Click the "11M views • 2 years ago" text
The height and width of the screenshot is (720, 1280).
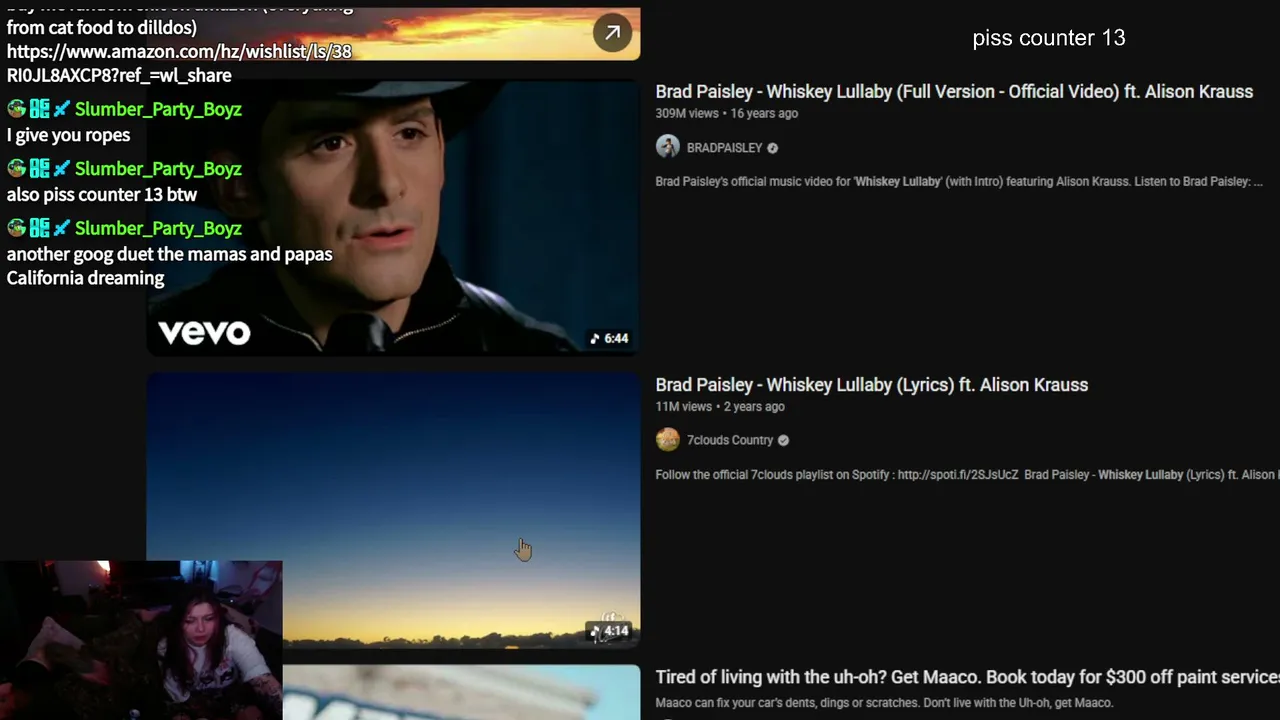720,406
